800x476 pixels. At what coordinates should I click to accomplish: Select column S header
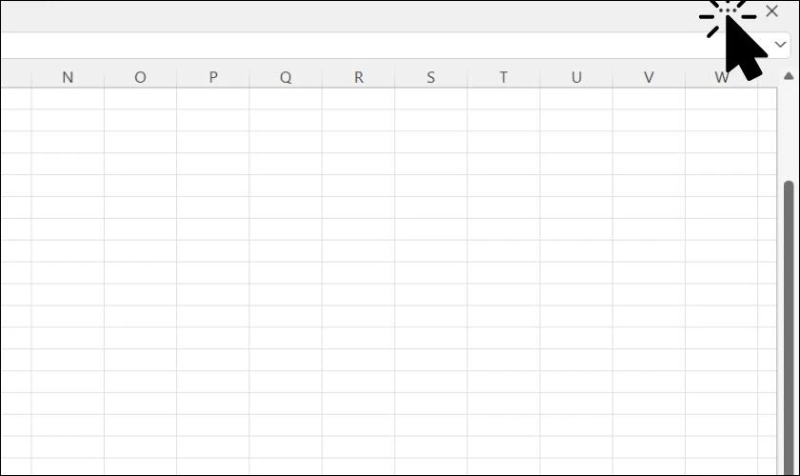(431, 77)
